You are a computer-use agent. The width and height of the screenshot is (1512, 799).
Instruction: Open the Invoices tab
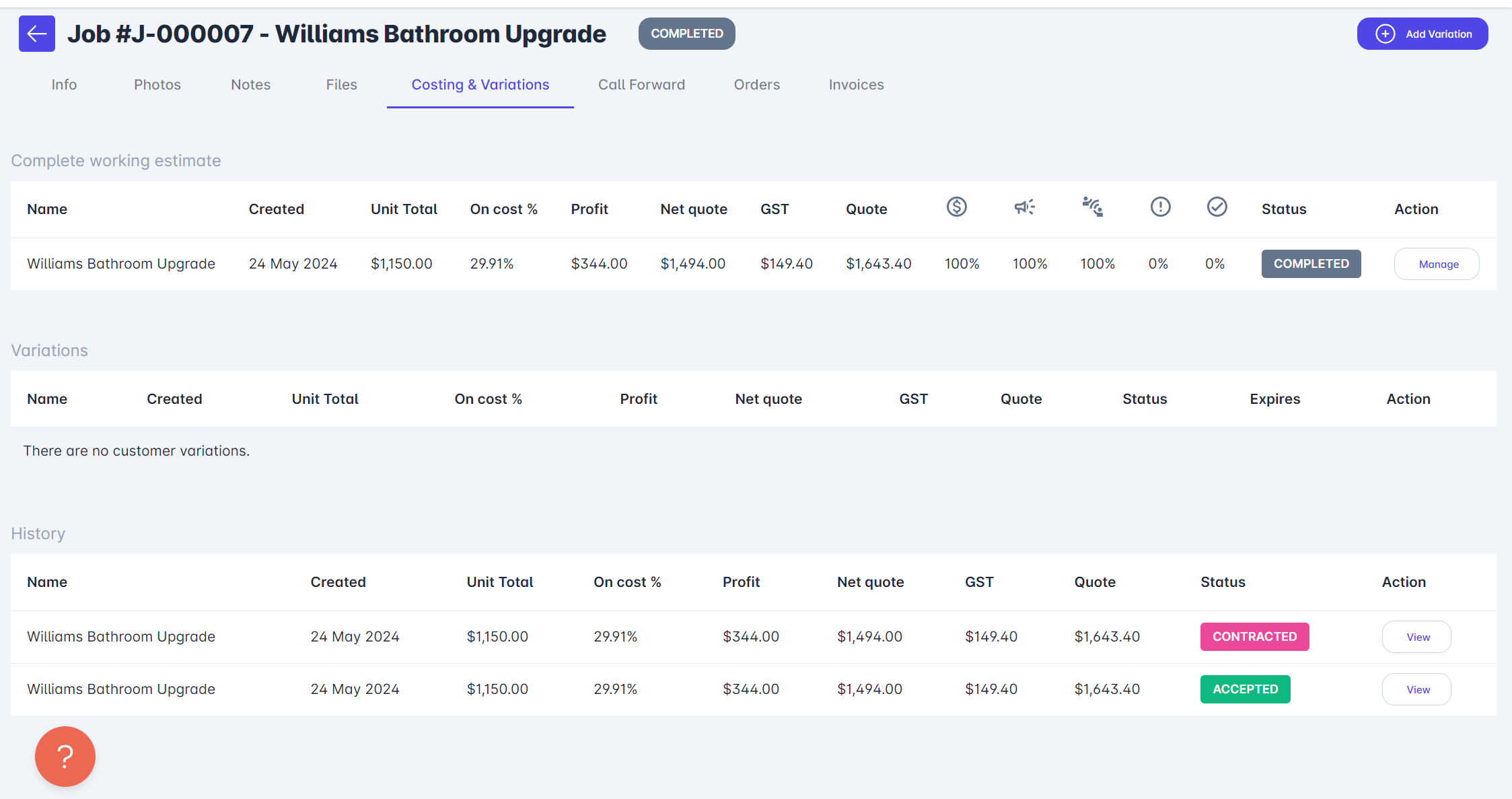pos(856,85)
